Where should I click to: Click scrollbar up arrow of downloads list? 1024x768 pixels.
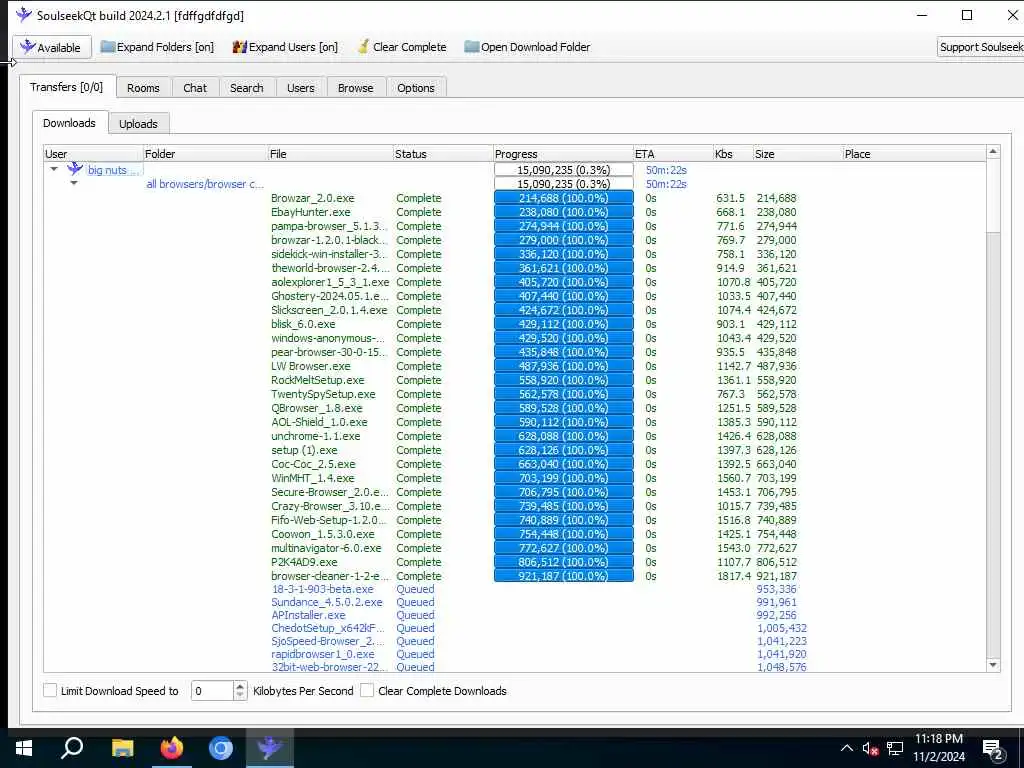(x=993, y=152)
